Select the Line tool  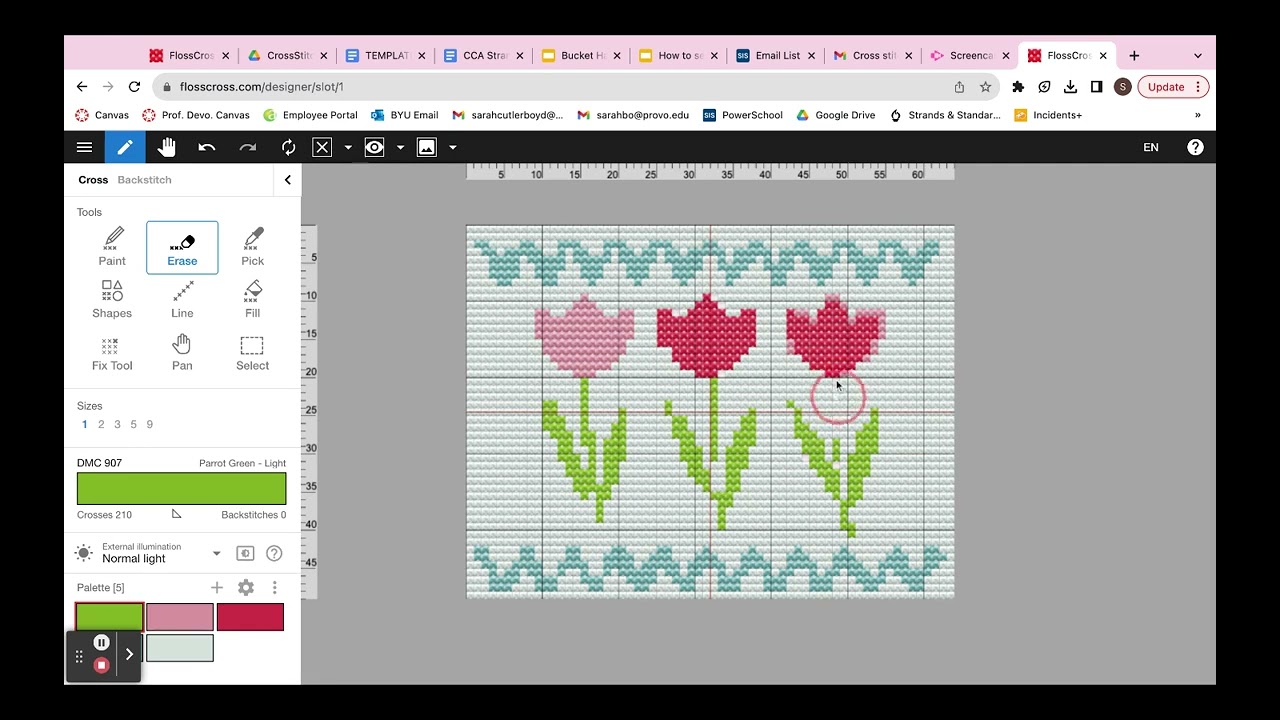coord(182,299)
